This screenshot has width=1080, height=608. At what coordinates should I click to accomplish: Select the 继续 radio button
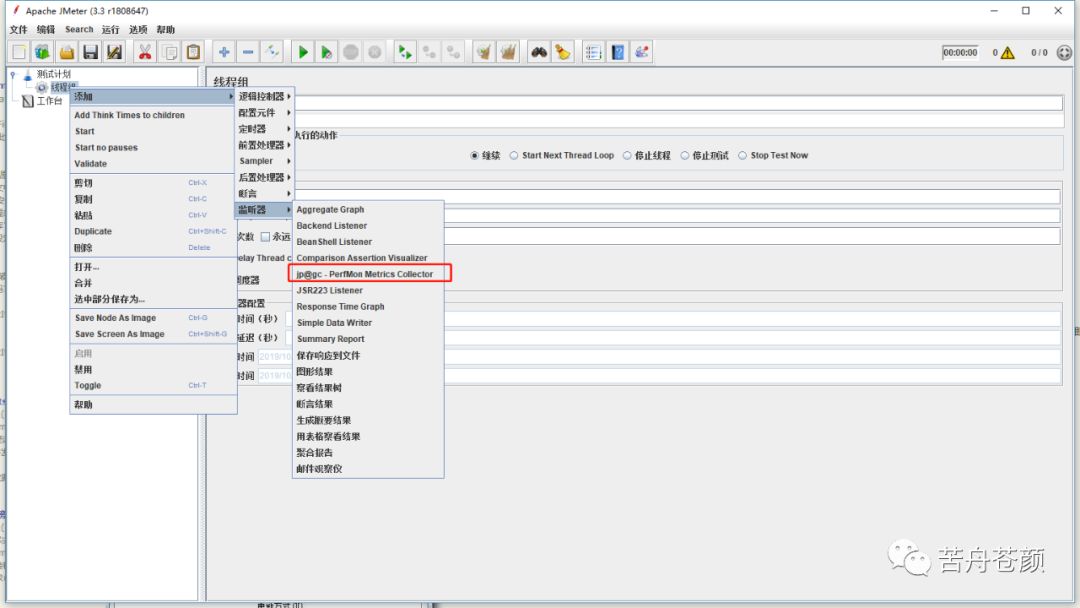[474, 156]
